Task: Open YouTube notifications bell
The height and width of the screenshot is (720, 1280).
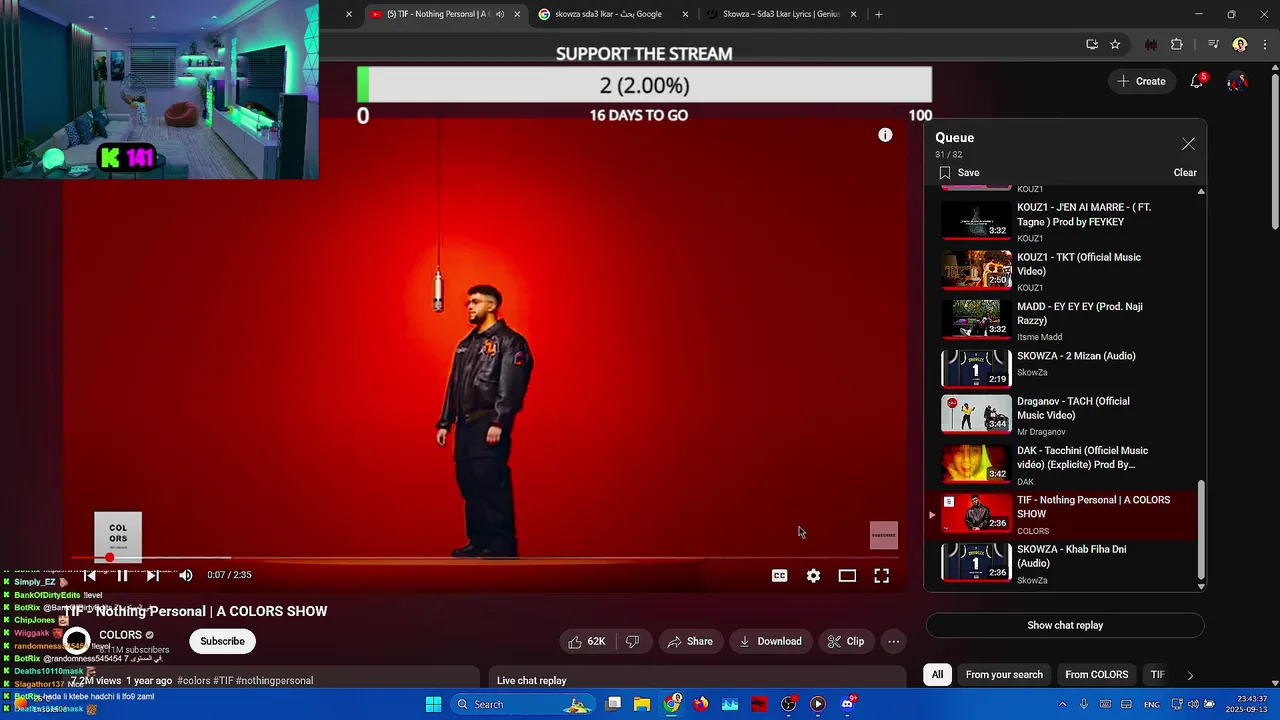Action: [1197, 81]
